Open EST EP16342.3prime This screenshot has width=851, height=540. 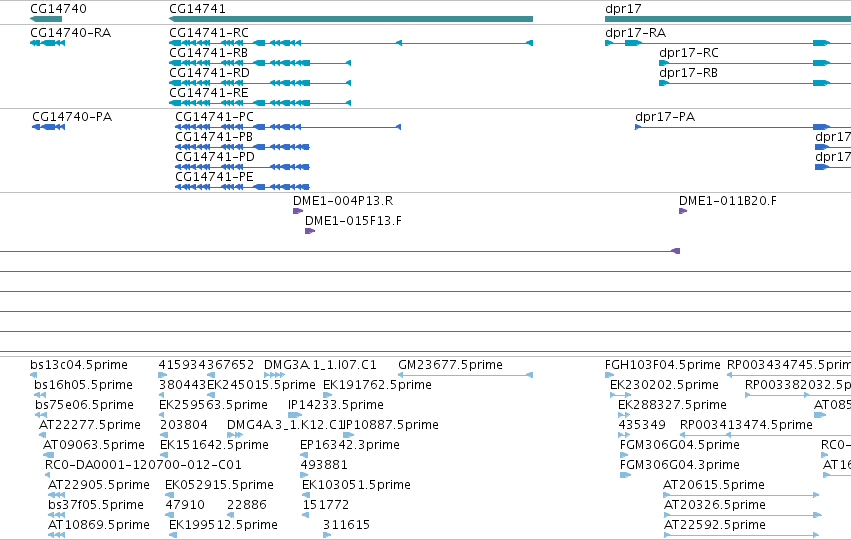tap(350, 445)
